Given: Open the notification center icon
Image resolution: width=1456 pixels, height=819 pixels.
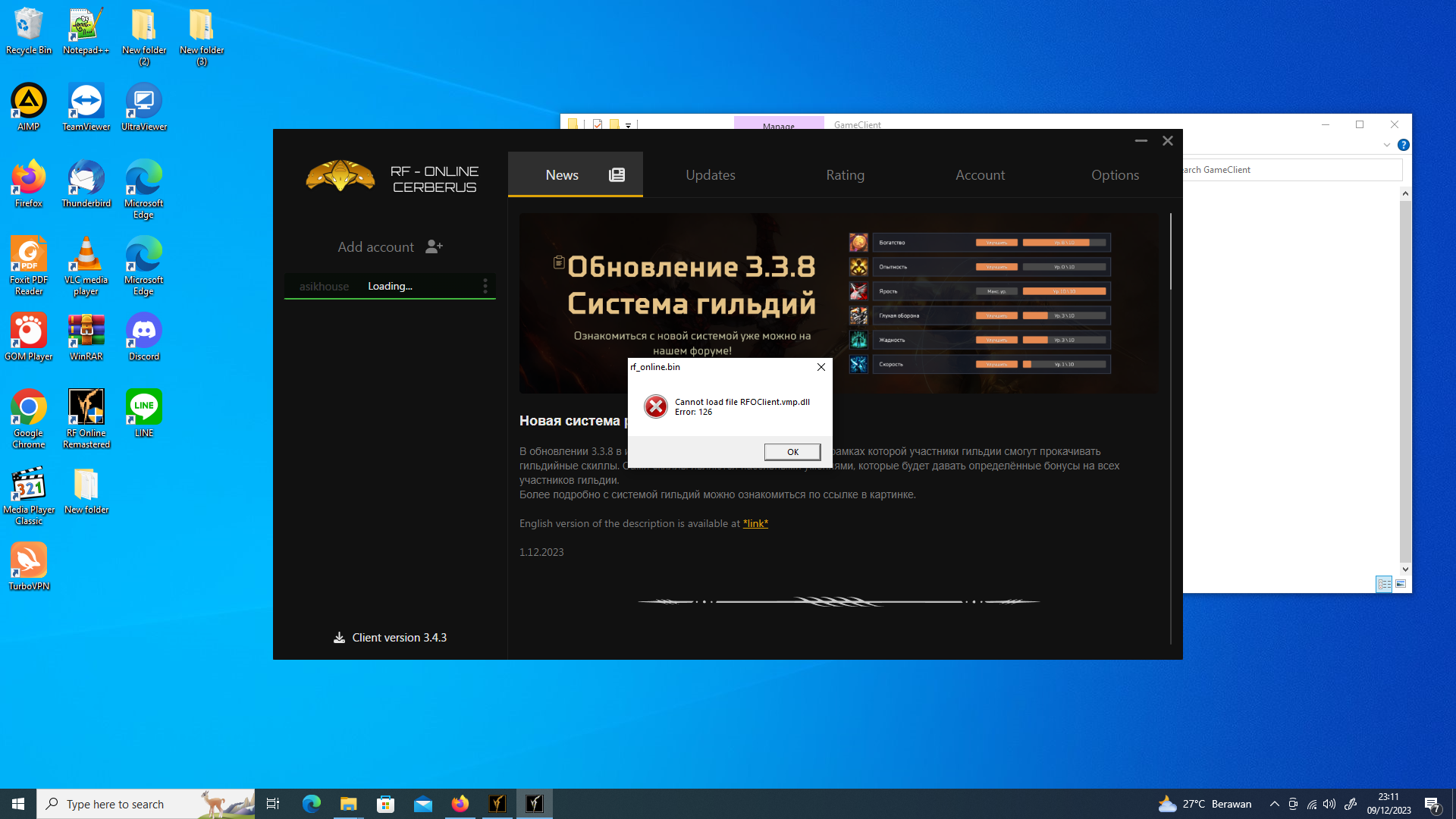Looking at the screenshot, I should (1432, 805).
